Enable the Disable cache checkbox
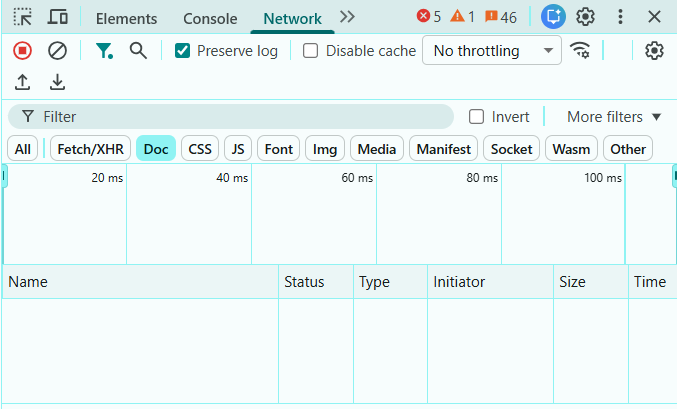This screenshot has width=677, height=409. click(x=310, y=51)
